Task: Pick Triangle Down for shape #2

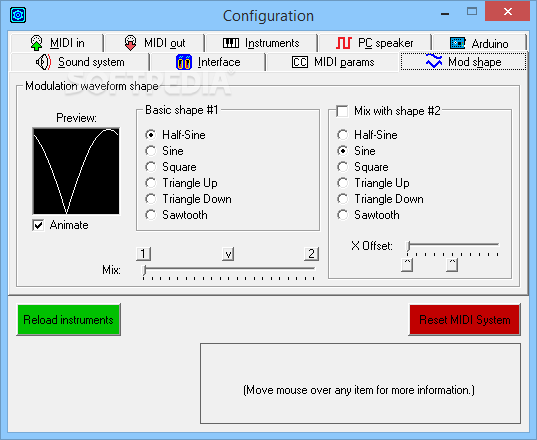Action: tap(380, 199)
